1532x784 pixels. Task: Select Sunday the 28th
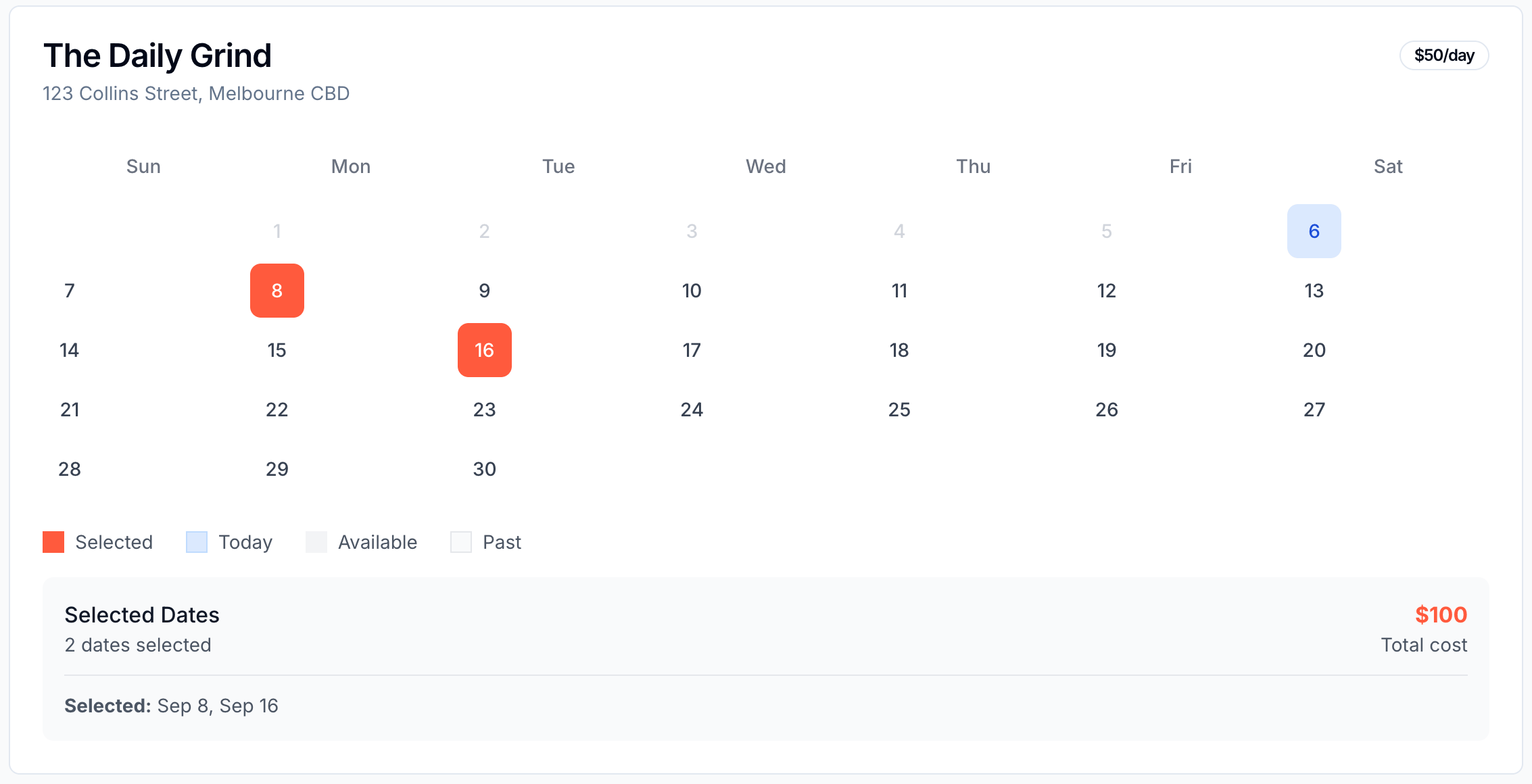tap(69, 469)
